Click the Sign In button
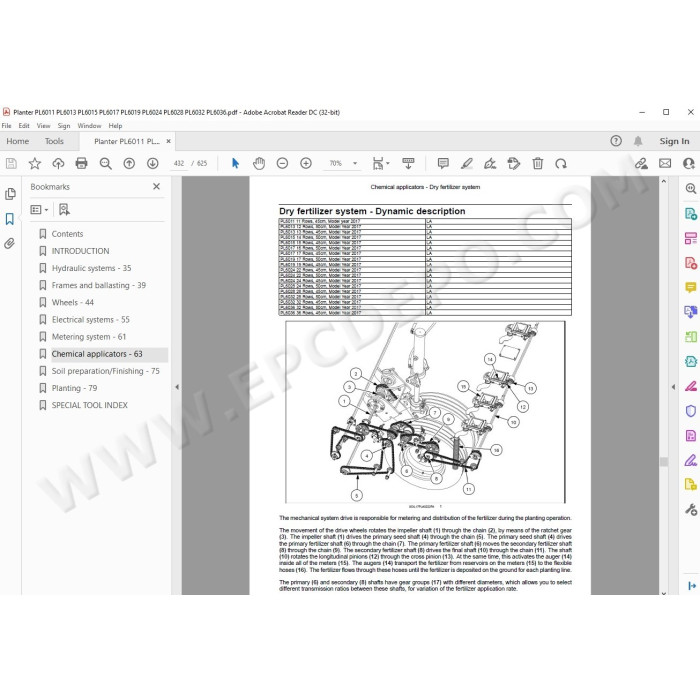 pyautogui.click(x=674, y=141)
